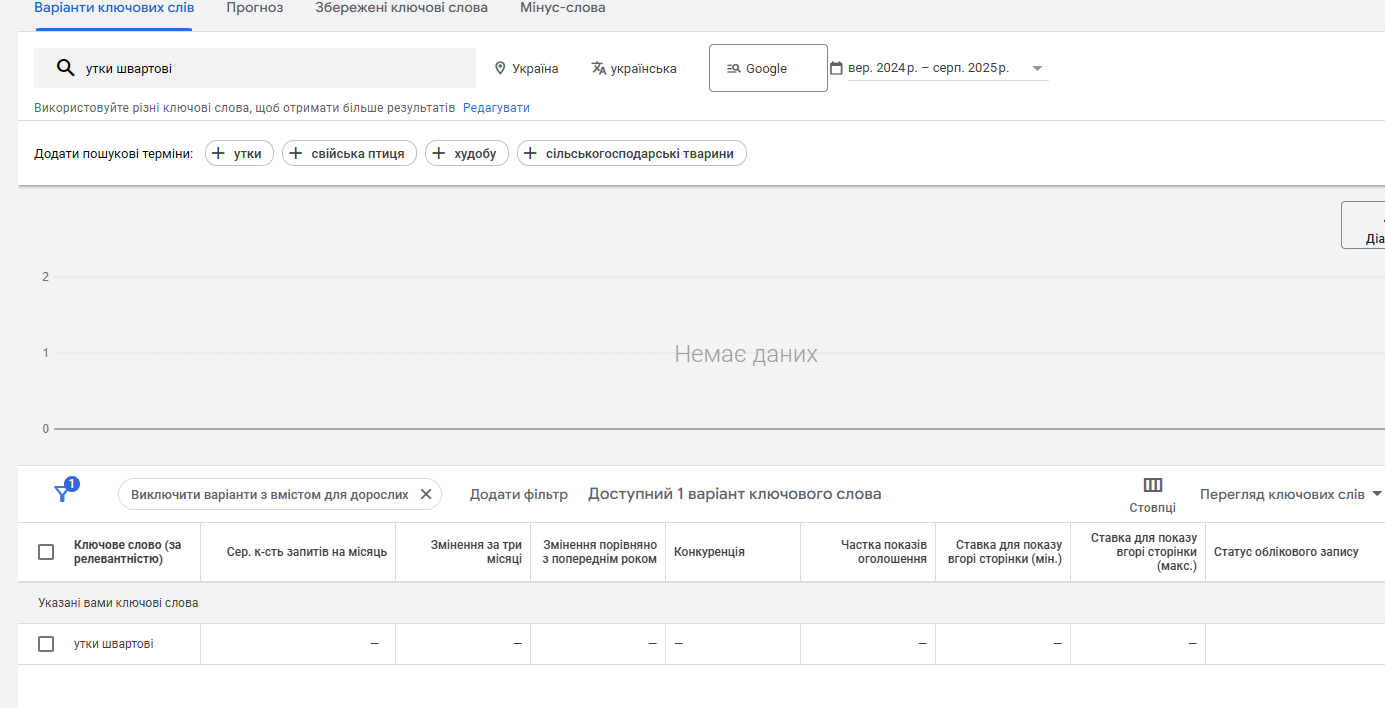This screenshot has height=708, width=1385.
Task: Tick the checkbox for утки швартові row
Action: (x=46, y=644)
